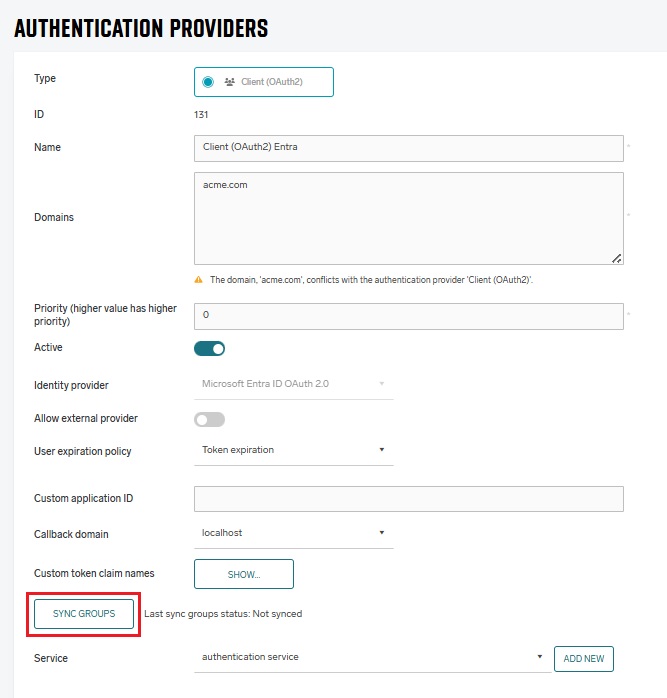This screenshot has height=698, width=667.
Task: Click the Domains textarea resize handle
Action: coord(617,258)
